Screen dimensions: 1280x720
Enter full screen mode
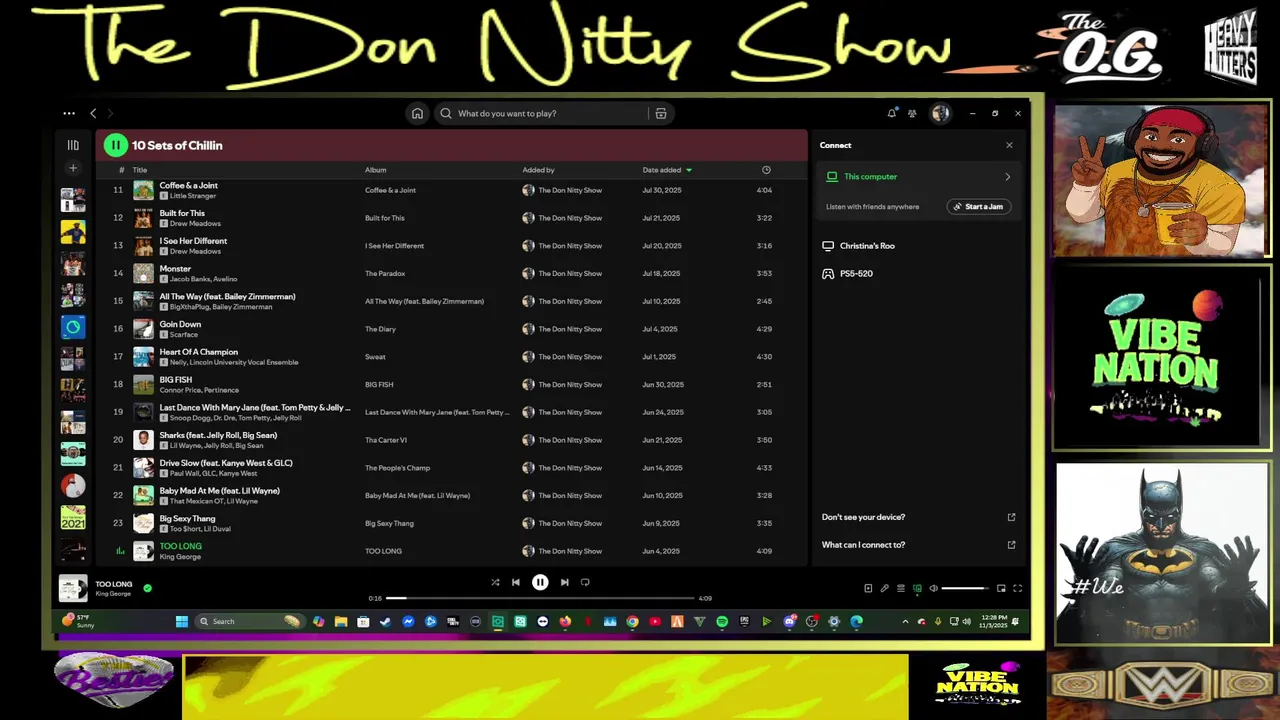pos(1017,588)
